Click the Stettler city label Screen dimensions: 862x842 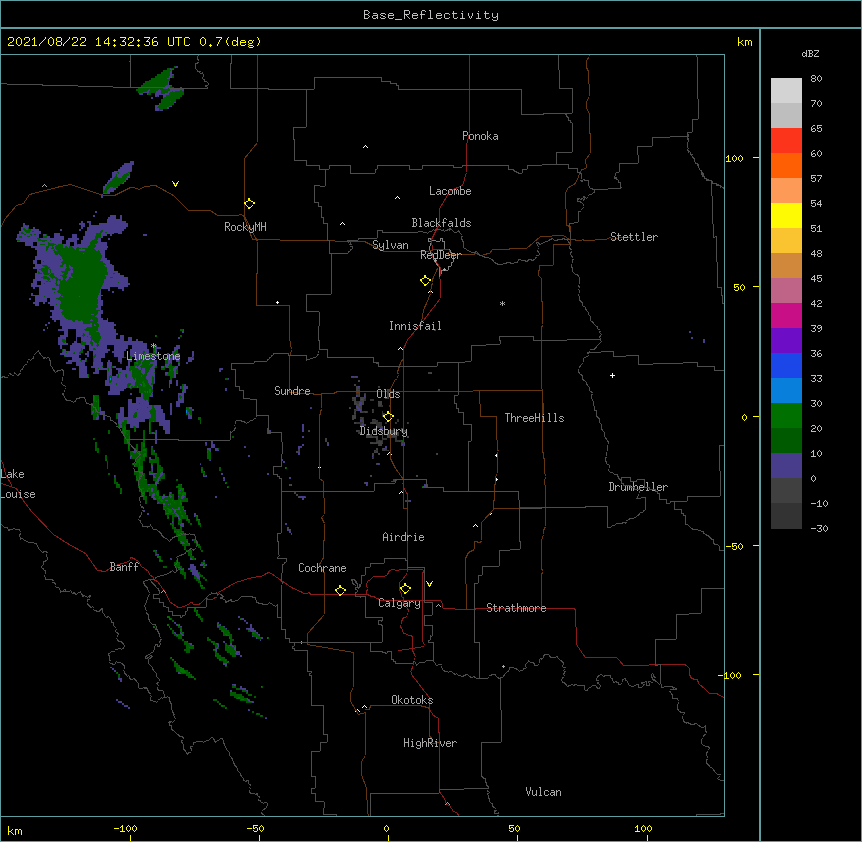click(634, 237)
